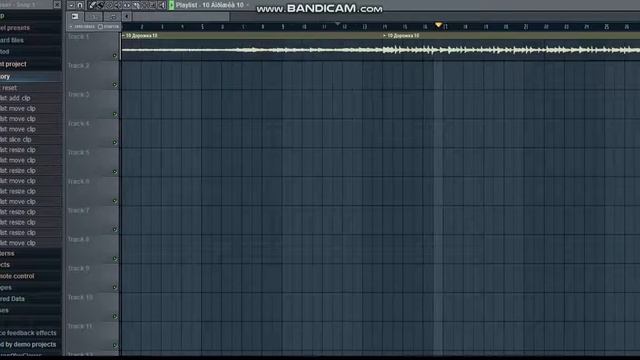Mute Track 9 with its green LED
The image size is (640, 360).
(x=115, y=287)
